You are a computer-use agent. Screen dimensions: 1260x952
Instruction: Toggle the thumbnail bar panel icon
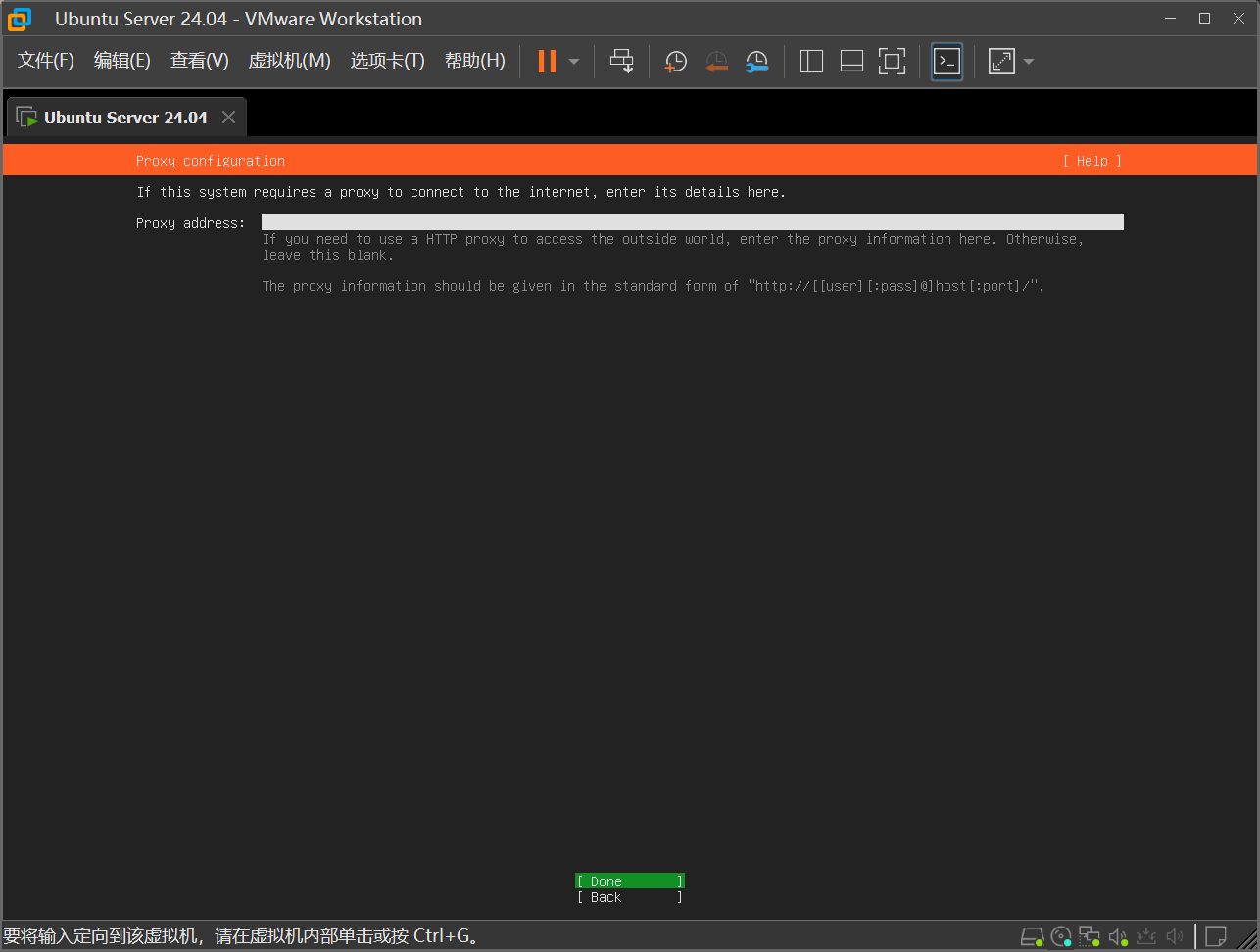pyautogui.click(x=851, y=62)
